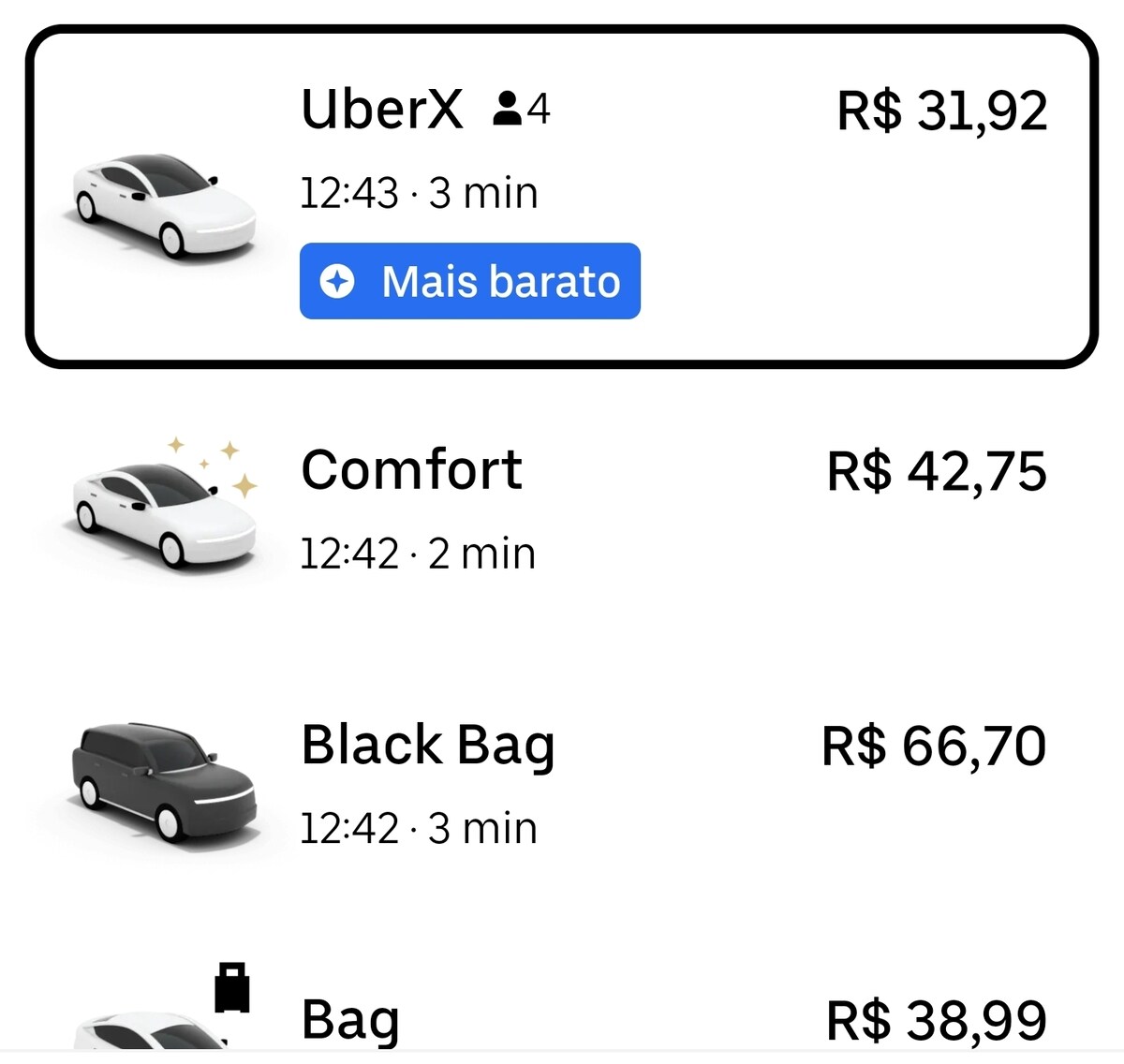The width and height of the screenshot is (1124, 1064).
Task: Select the Comfort ride name
Action: 411,469
